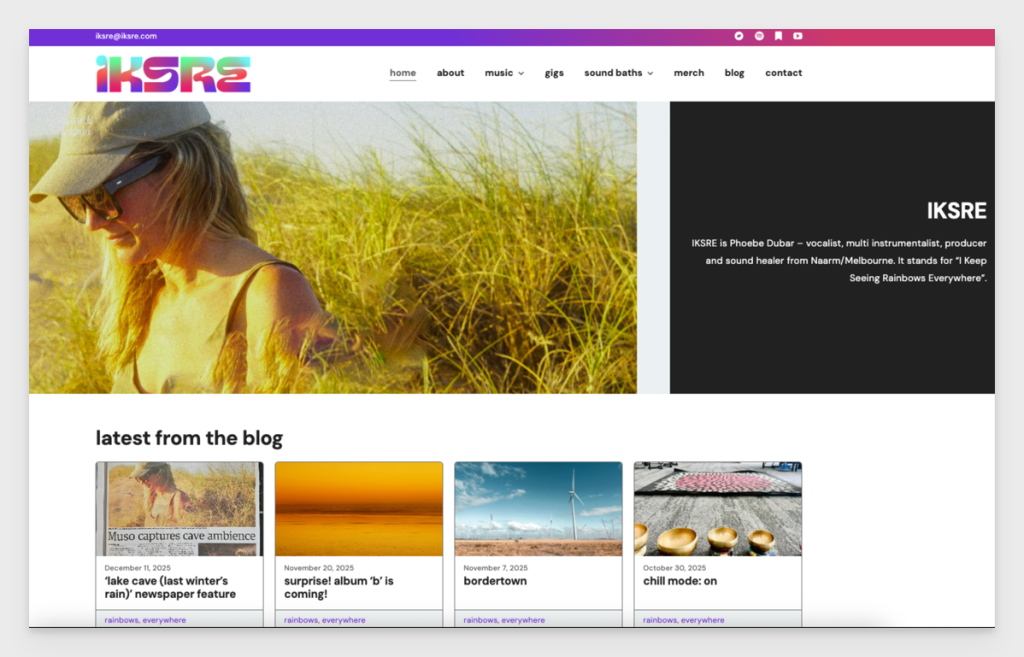Open the 'lake cave' newspaper feature post title

[170, 587]
